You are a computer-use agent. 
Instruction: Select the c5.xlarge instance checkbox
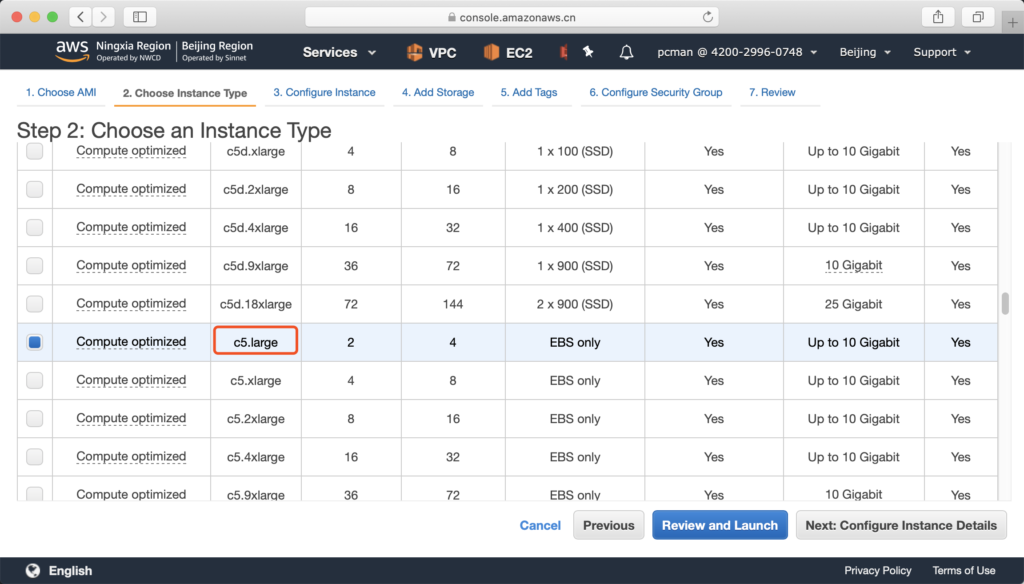35,380
